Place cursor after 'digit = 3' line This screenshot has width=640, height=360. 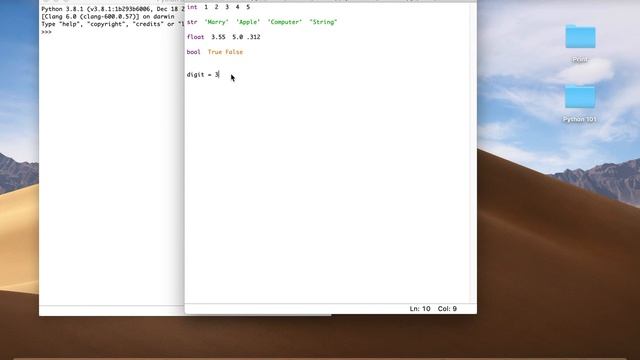(x=220, y=75)
